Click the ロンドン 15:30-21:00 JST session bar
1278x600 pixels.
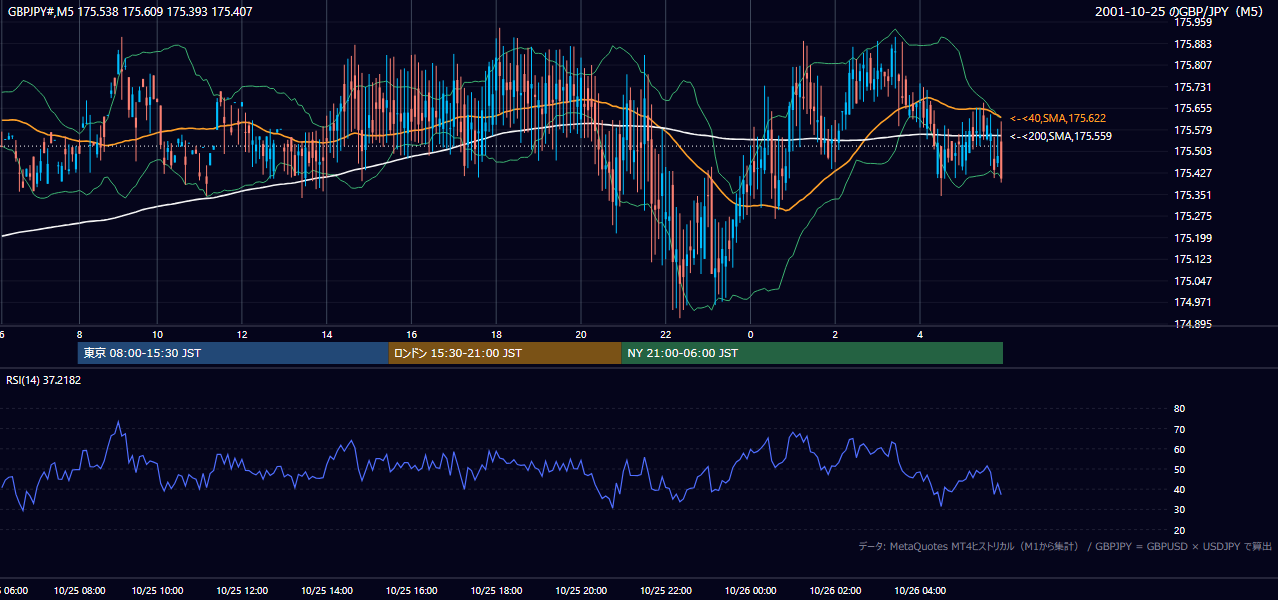pyautogui.click(x=505, y=353)
